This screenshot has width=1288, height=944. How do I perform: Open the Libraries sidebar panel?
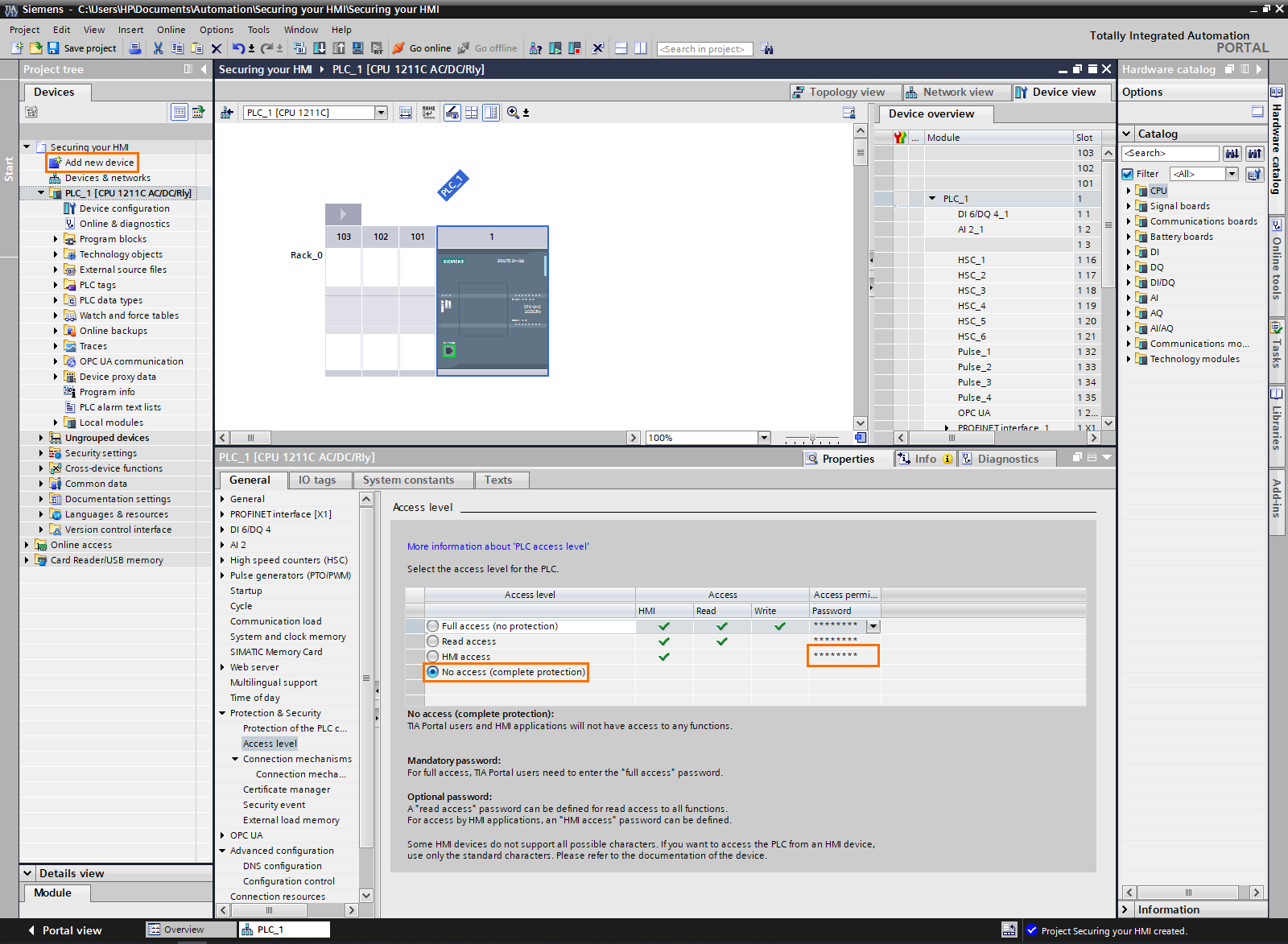tap(1277, 418)
